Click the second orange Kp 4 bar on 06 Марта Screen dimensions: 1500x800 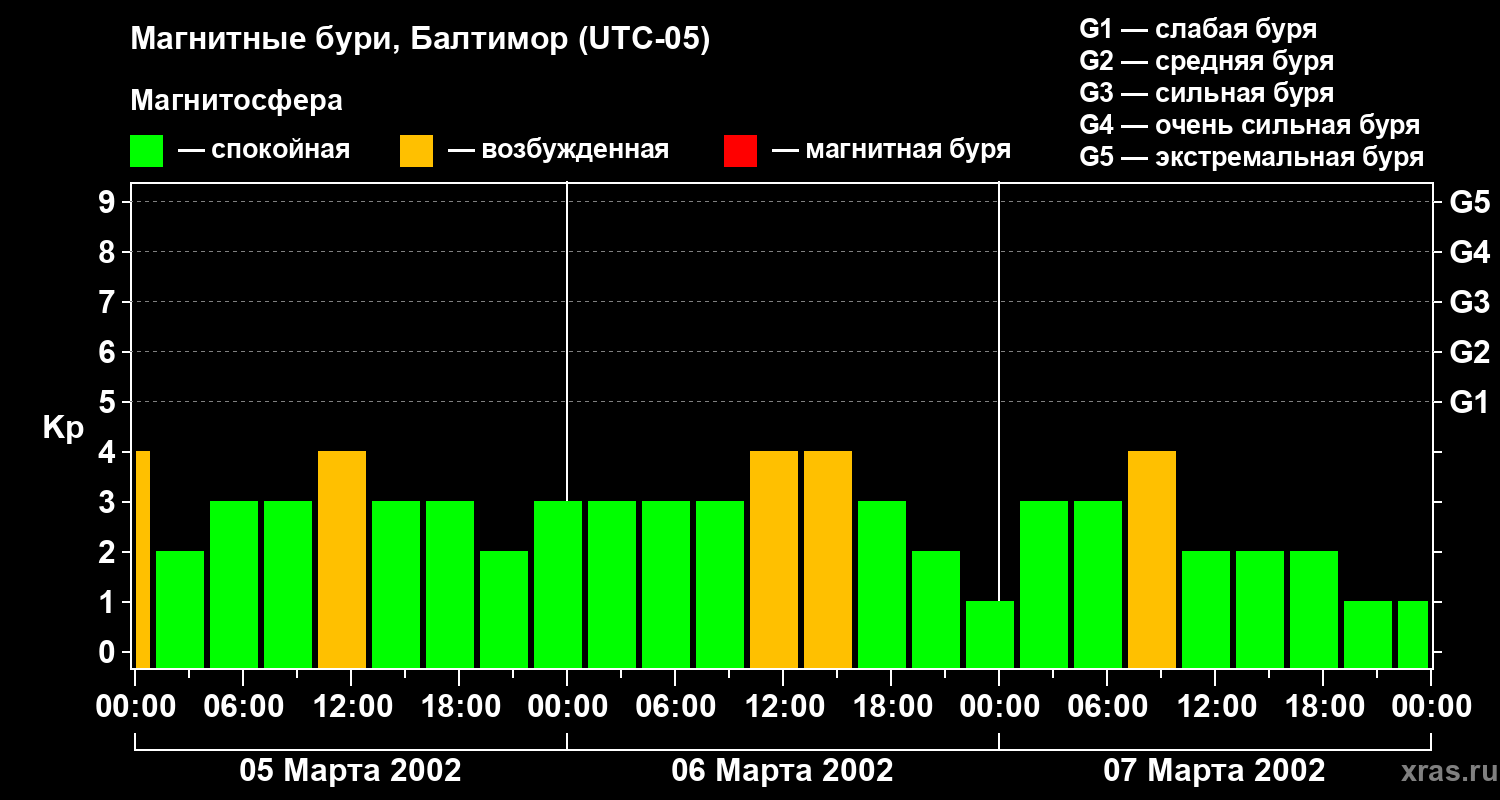(828, 559)
